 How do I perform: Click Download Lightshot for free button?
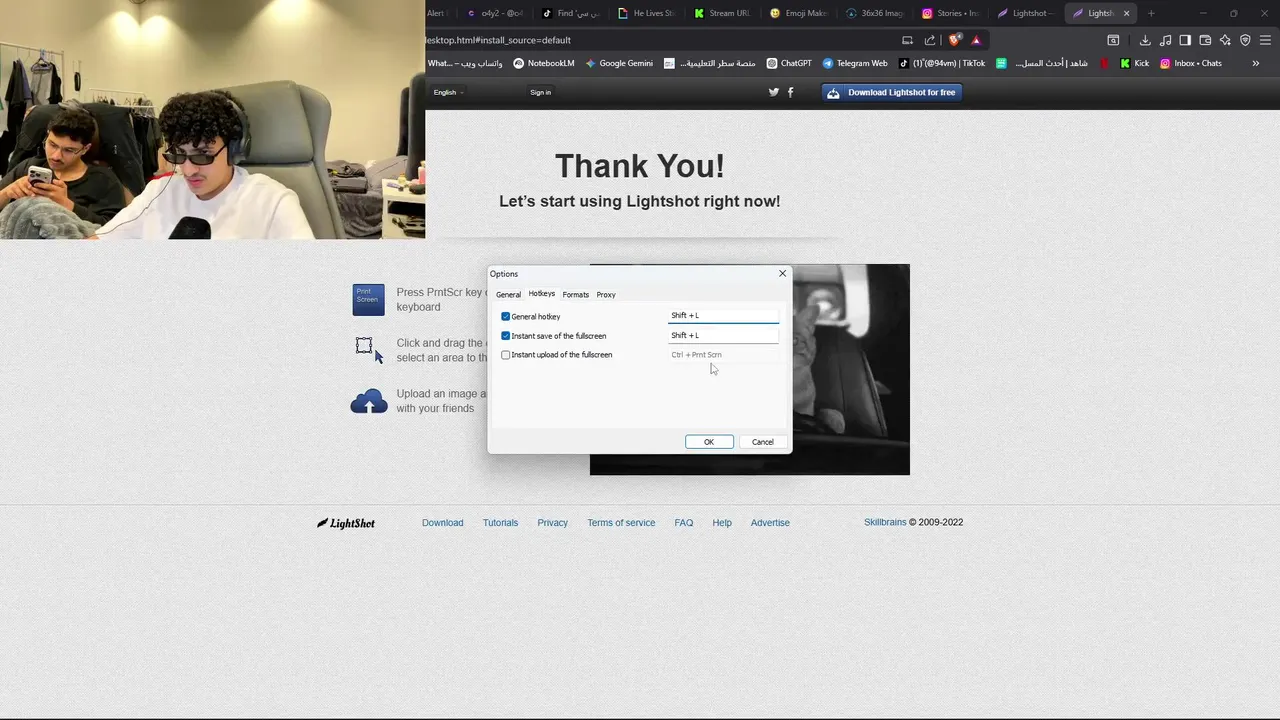(891, 92)
